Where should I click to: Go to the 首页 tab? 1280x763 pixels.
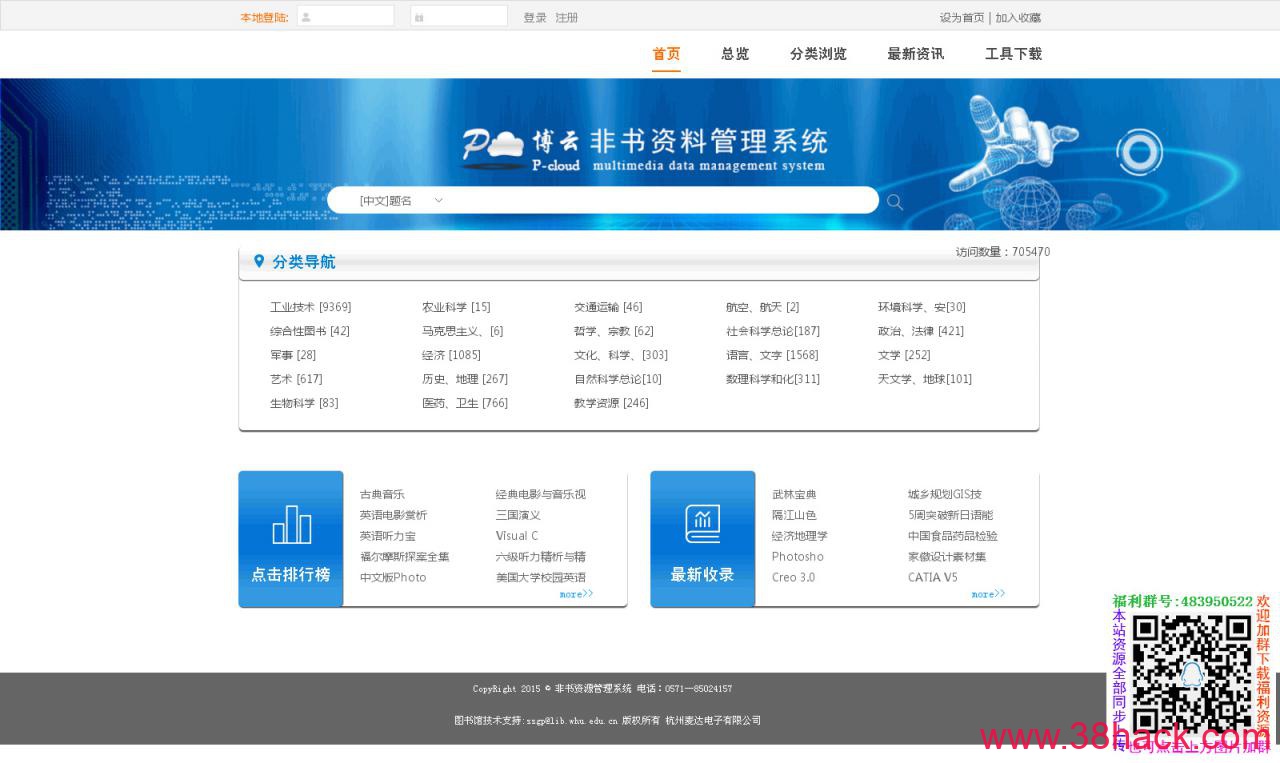tap(666, 54)
